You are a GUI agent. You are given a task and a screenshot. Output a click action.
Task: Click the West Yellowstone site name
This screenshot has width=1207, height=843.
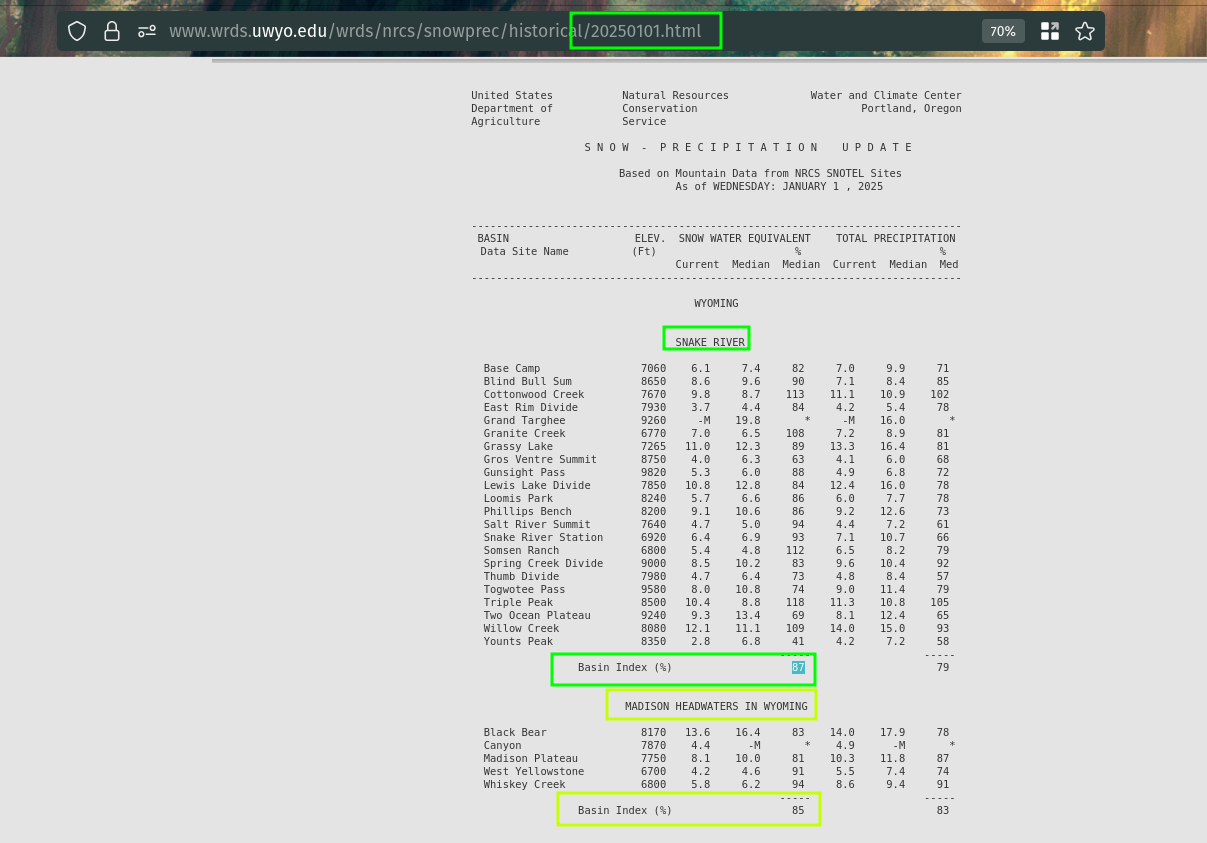(x=534, y=771)
